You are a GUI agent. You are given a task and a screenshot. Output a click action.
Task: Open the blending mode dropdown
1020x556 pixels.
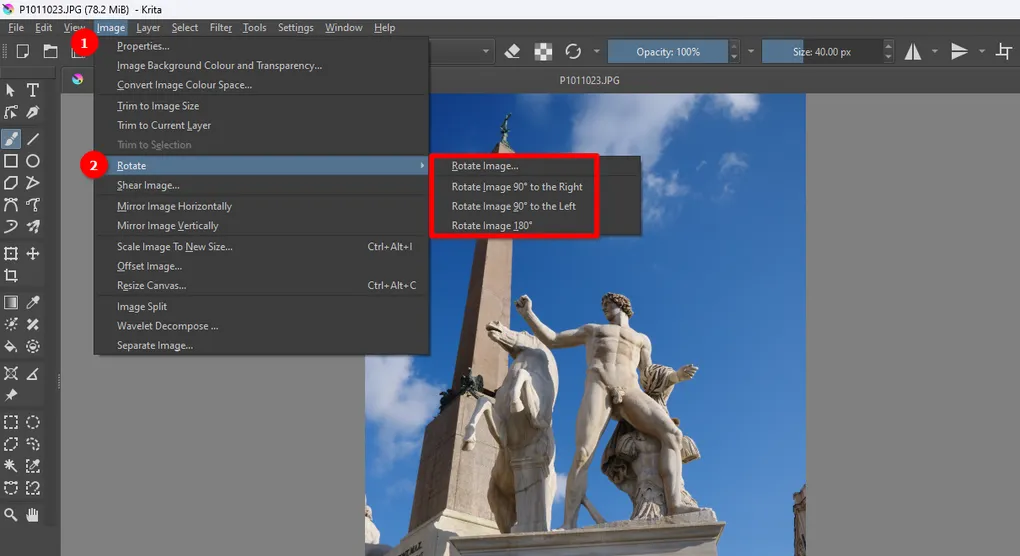[486, 52]
